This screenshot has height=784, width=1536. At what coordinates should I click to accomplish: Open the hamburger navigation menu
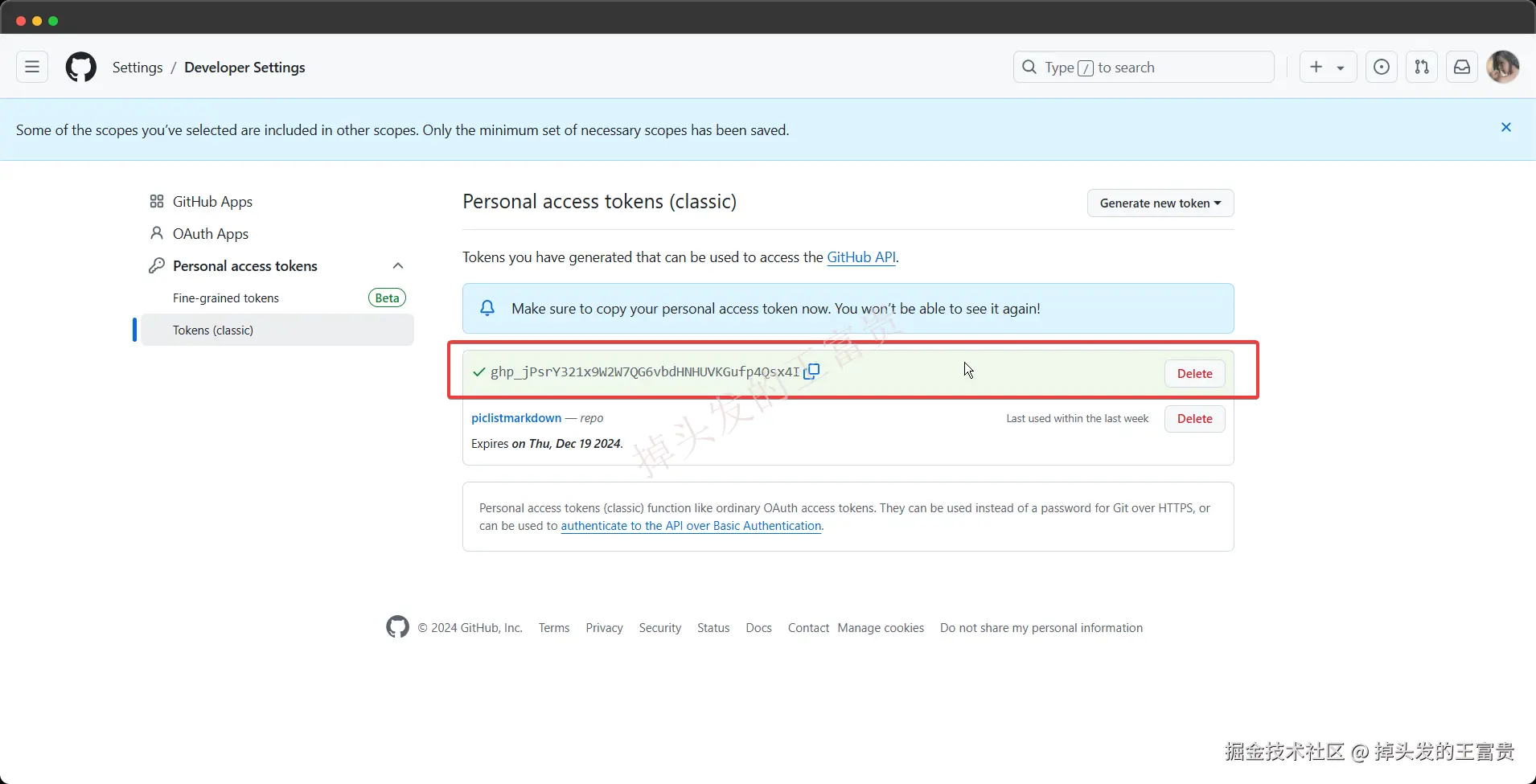32,68
